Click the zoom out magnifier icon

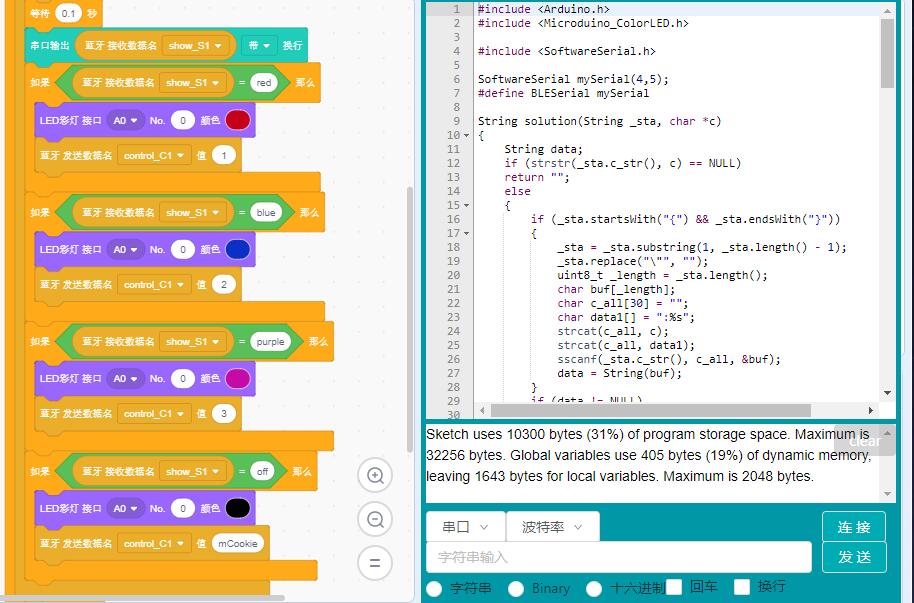[375, 519]
